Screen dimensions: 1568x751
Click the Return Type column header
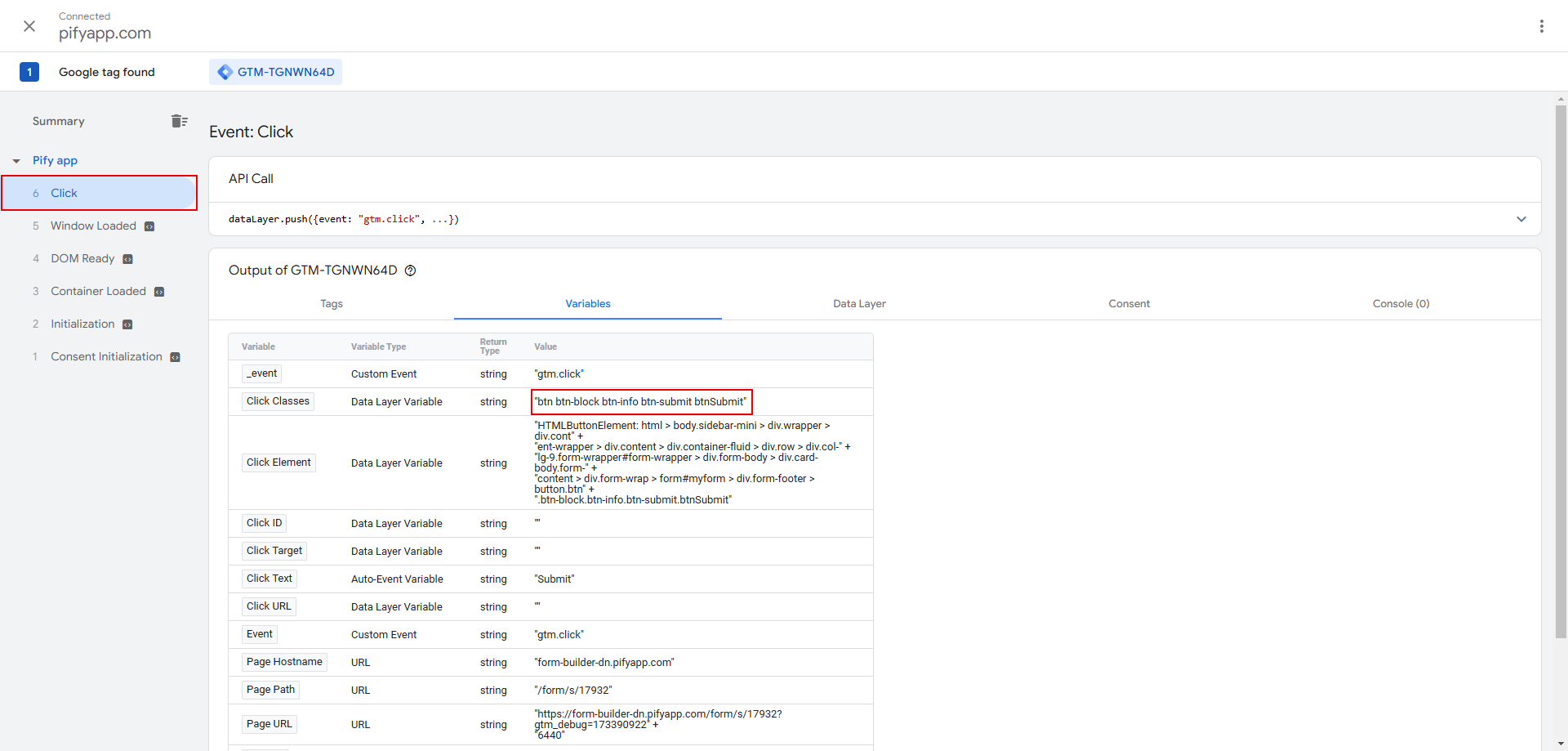tap(493, 346)
